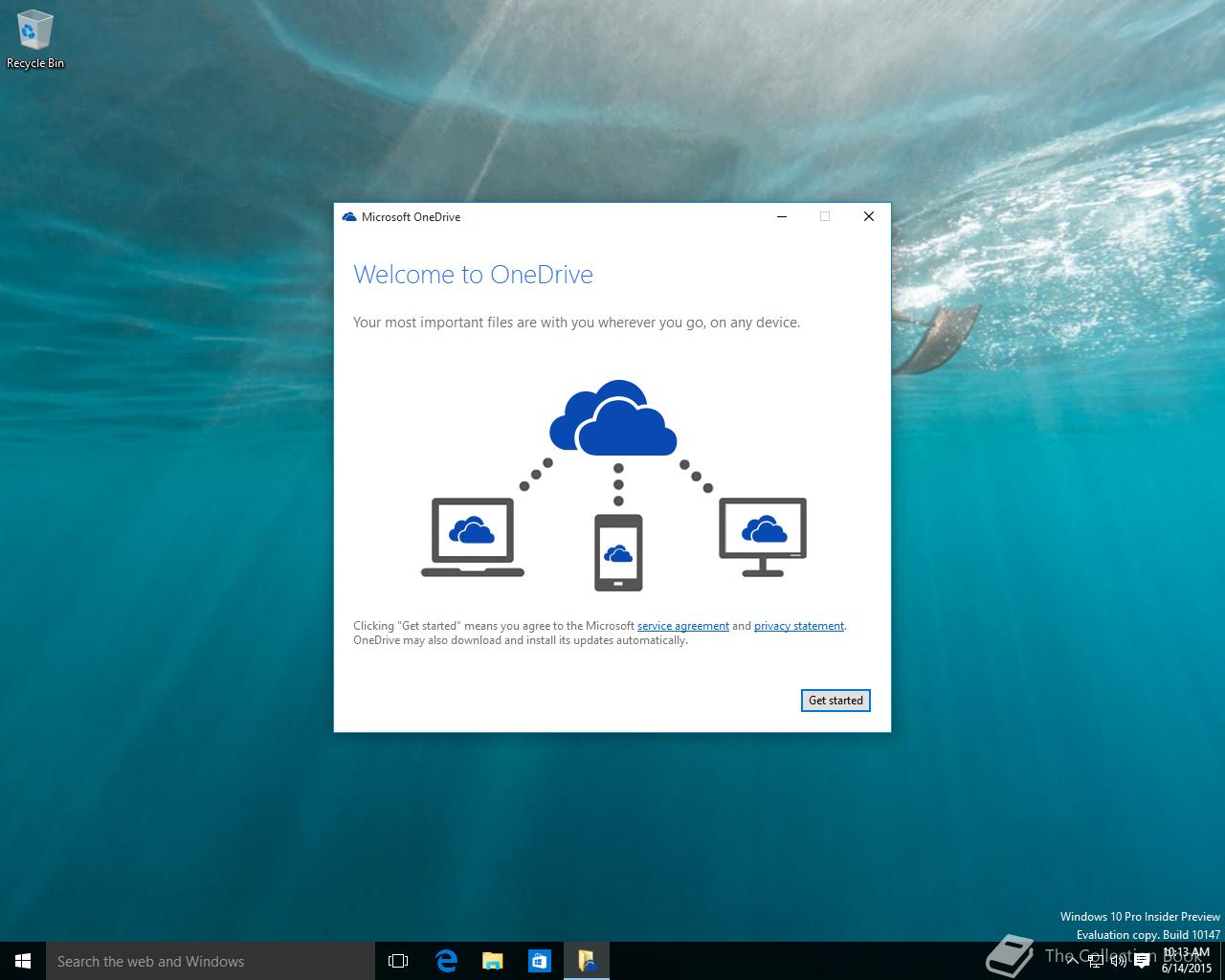1225x980 pixels.
Task: Focus the Search the web and Windows box
Action: (211, 961)
